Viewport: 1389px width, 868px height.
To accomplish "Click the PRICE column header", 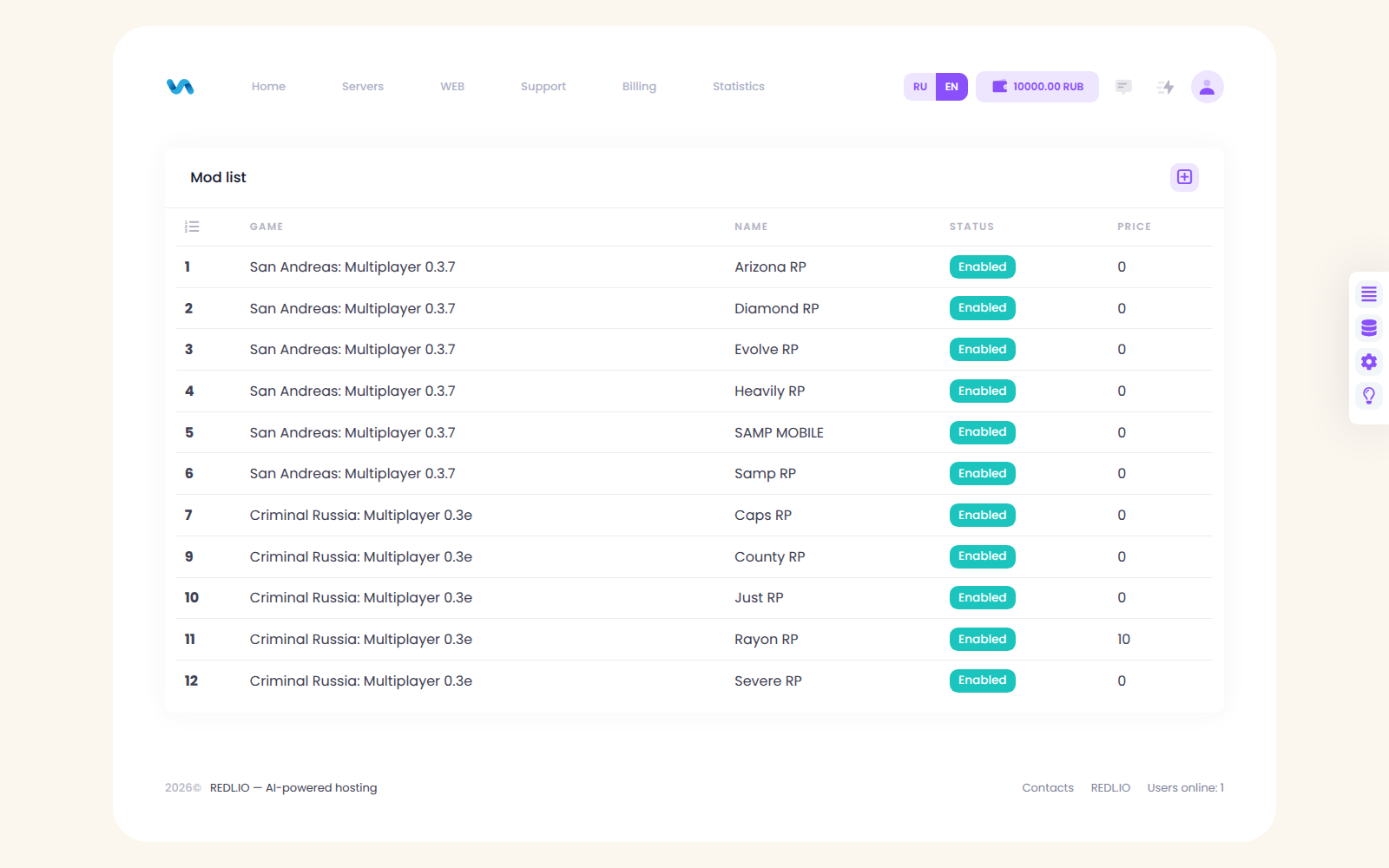I will 1134,227.
